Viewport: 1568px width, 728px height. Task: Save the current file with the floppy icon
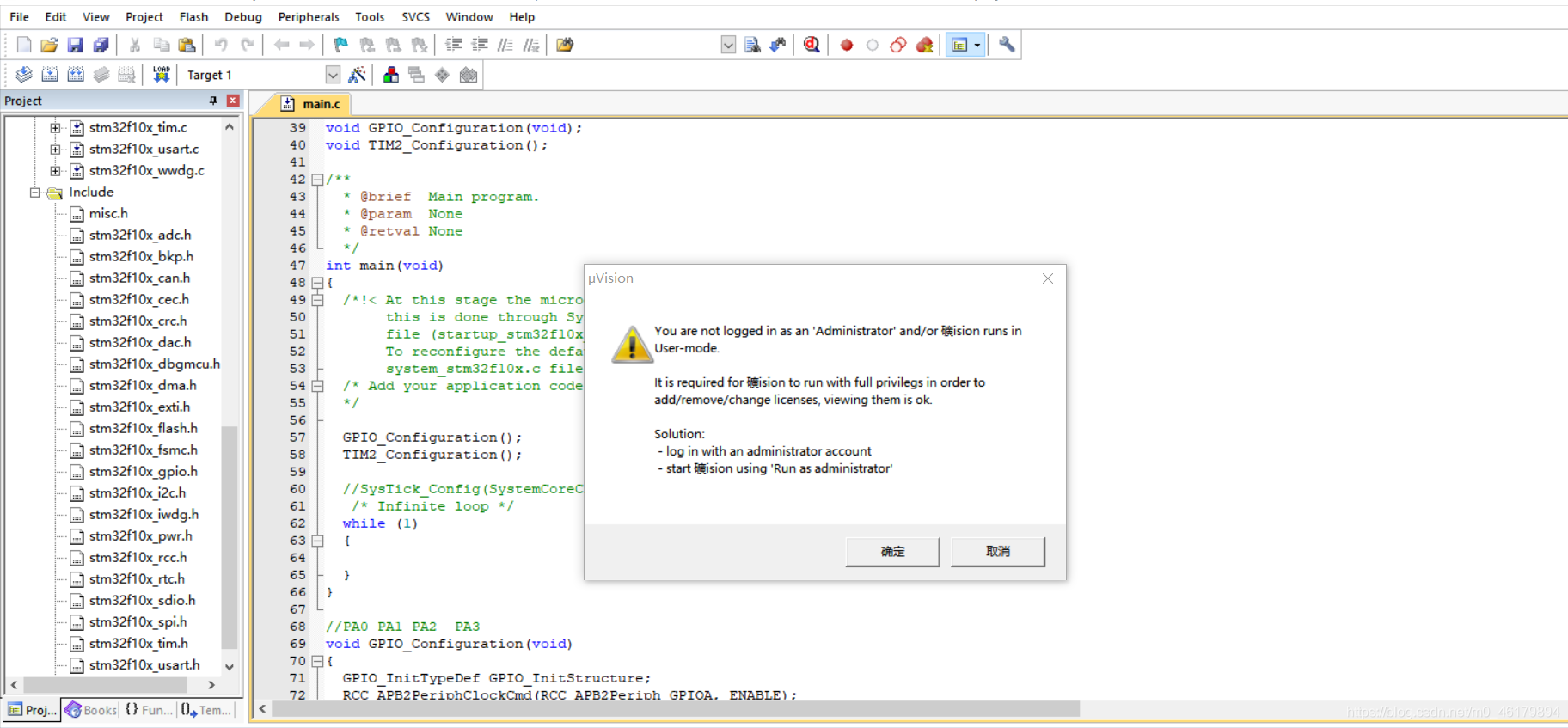pos(76,45)
